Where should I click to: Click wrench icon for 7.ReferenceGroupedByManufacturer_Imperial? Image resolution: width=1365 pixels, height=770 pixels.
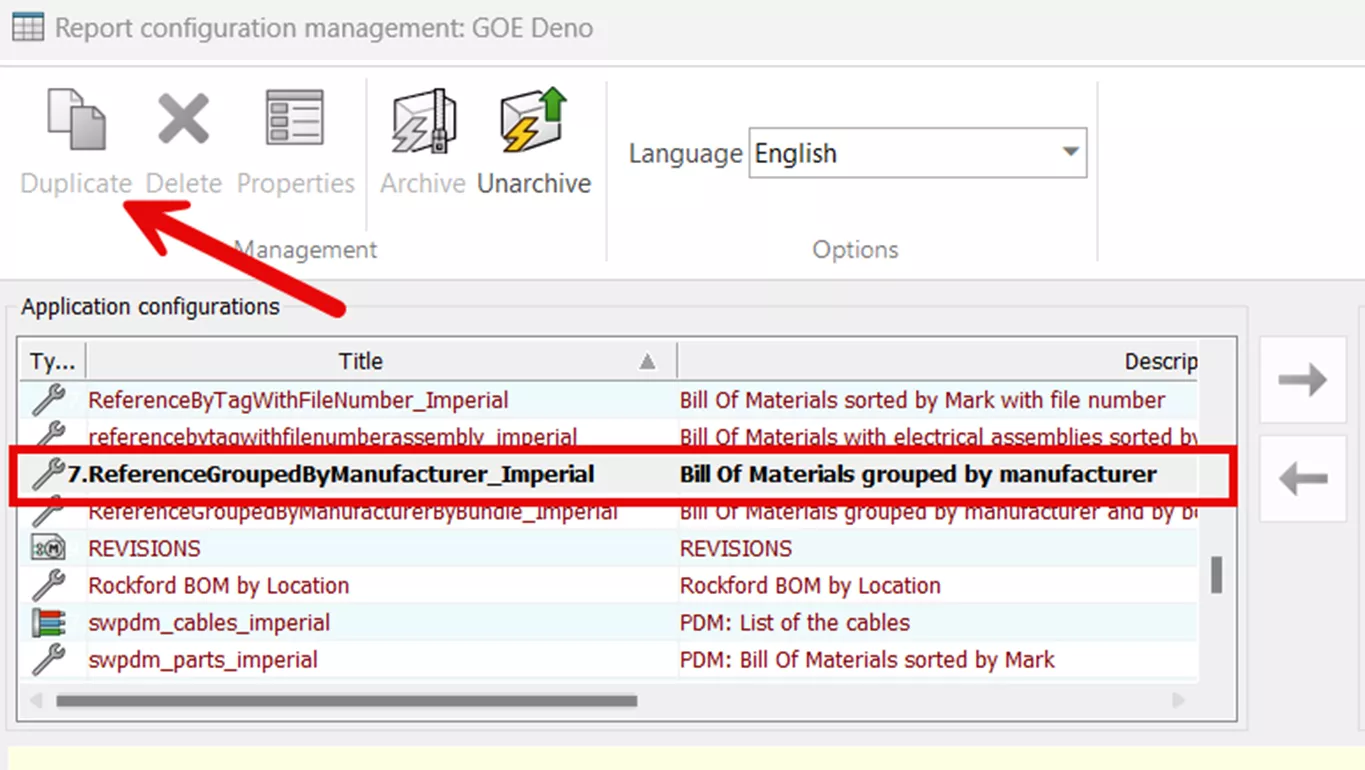coord(48,474)
